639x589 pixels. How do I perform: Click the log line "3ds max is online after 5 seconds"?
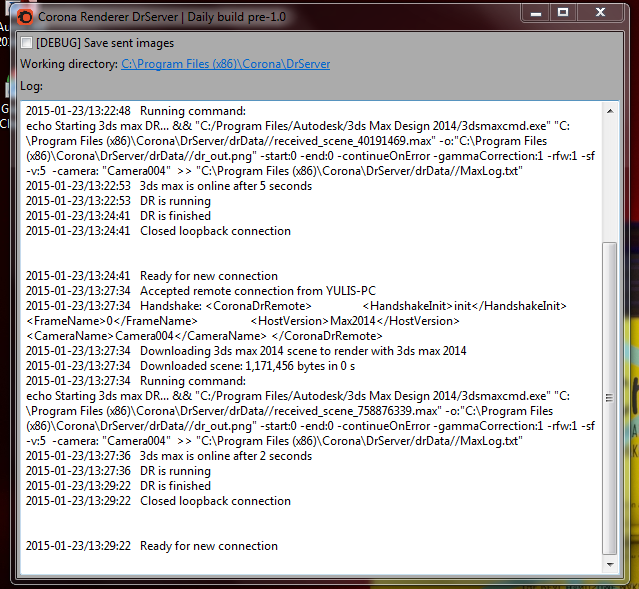pyautogui.click(x=169, y=186)
